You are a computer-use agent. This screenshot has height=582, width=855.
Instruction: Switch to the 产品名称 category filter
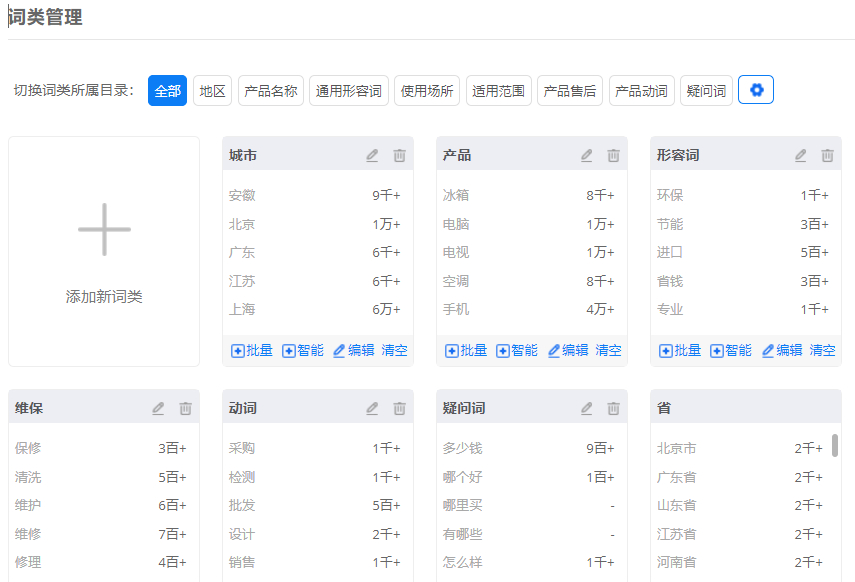tap(271, 91)
